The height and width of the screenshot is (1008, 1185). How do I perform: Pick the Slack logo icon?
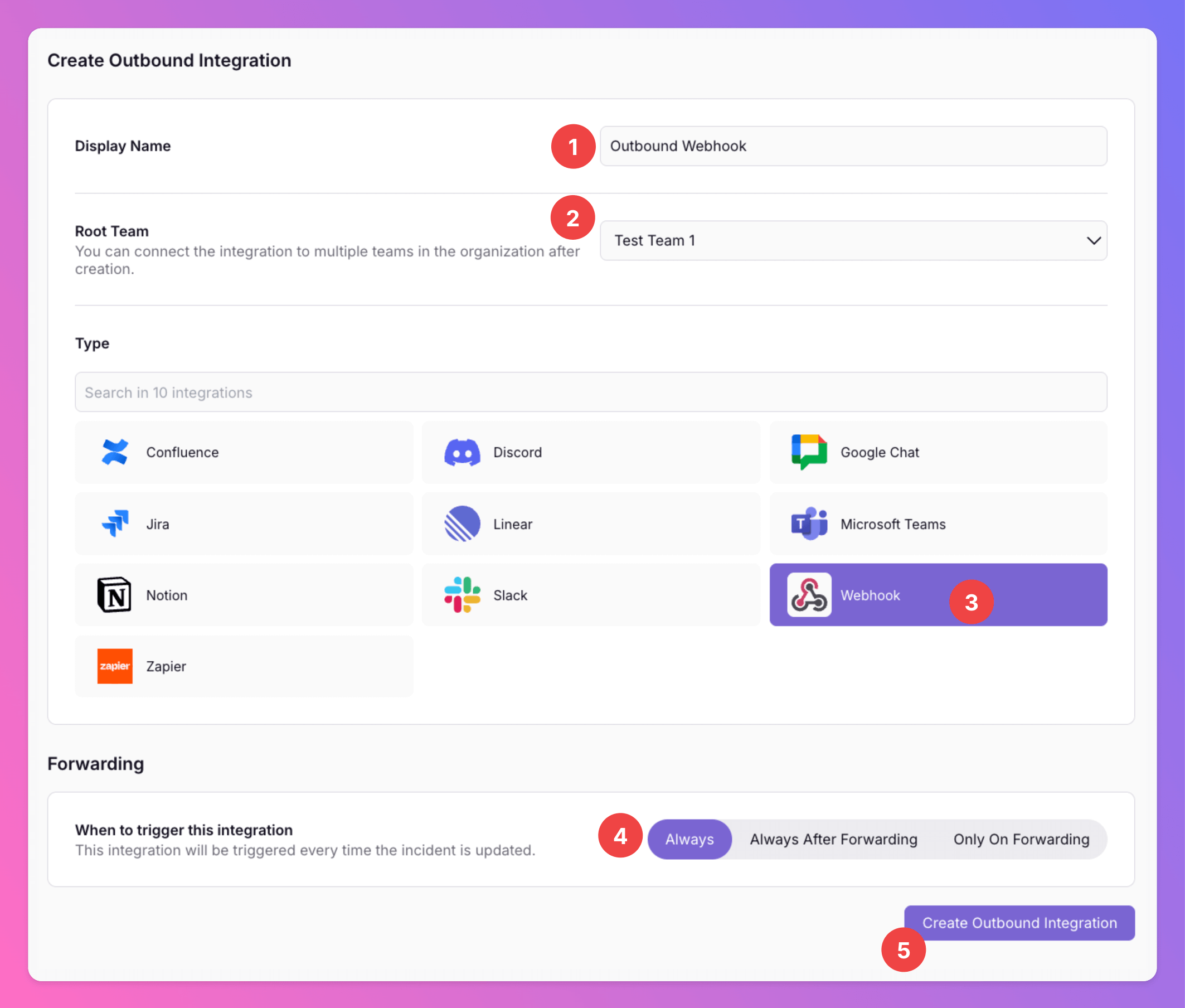(x=462, y=595)
